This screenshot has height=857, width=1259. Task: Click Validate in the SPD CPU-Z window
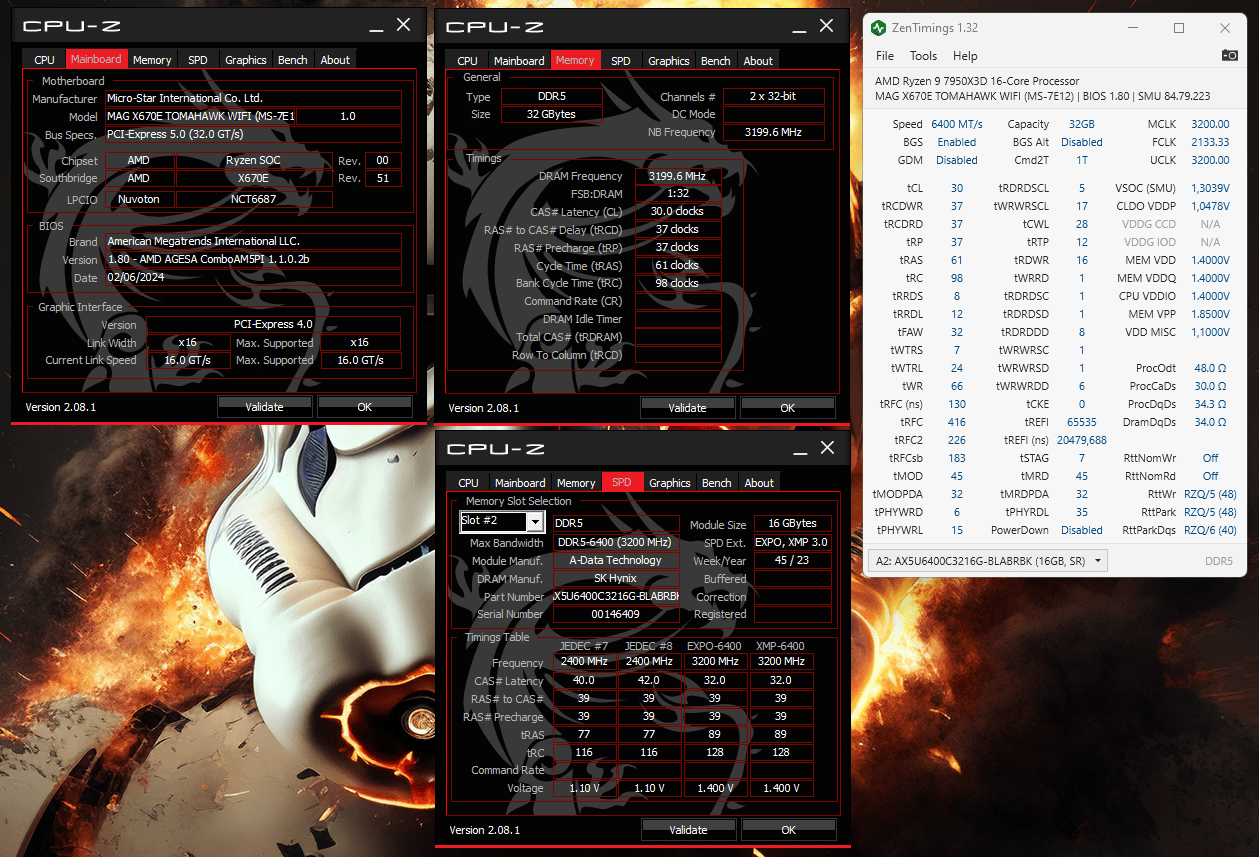coord(688,829)
